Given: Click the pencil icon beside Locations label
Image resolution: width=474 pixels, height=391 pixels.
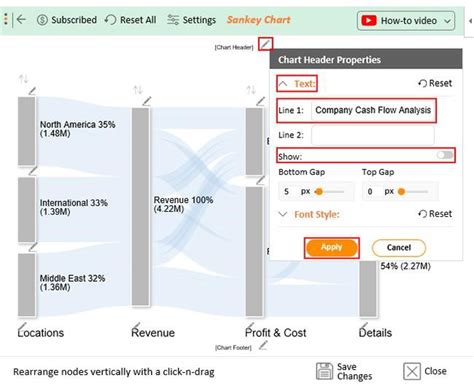Looking at the screenshot, I should [22, 326].
